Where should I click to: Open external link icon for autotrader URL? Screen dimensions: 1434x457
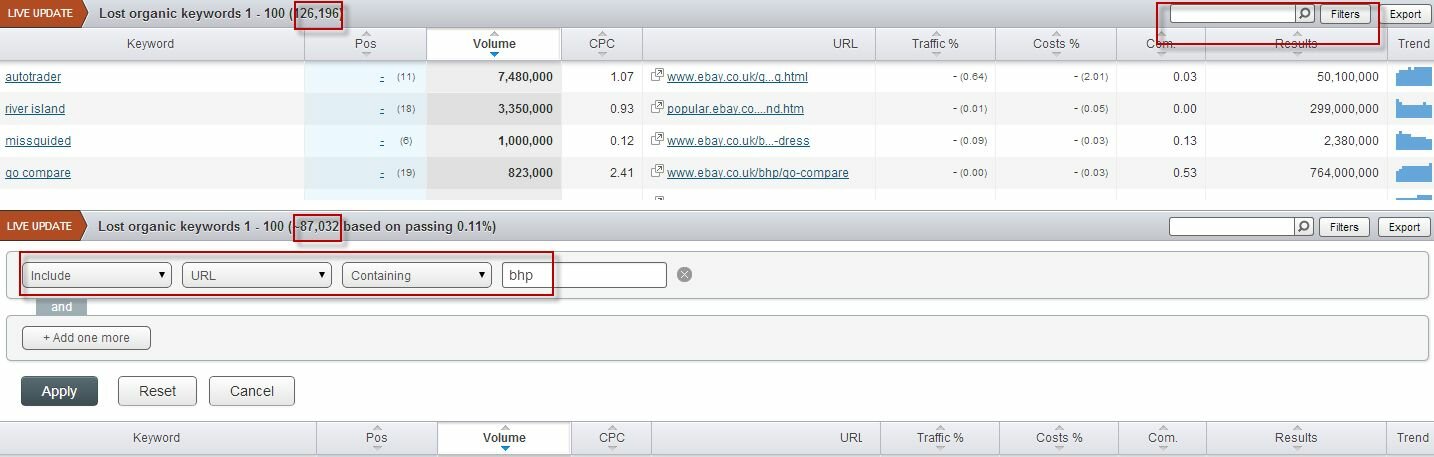[657, 76]
